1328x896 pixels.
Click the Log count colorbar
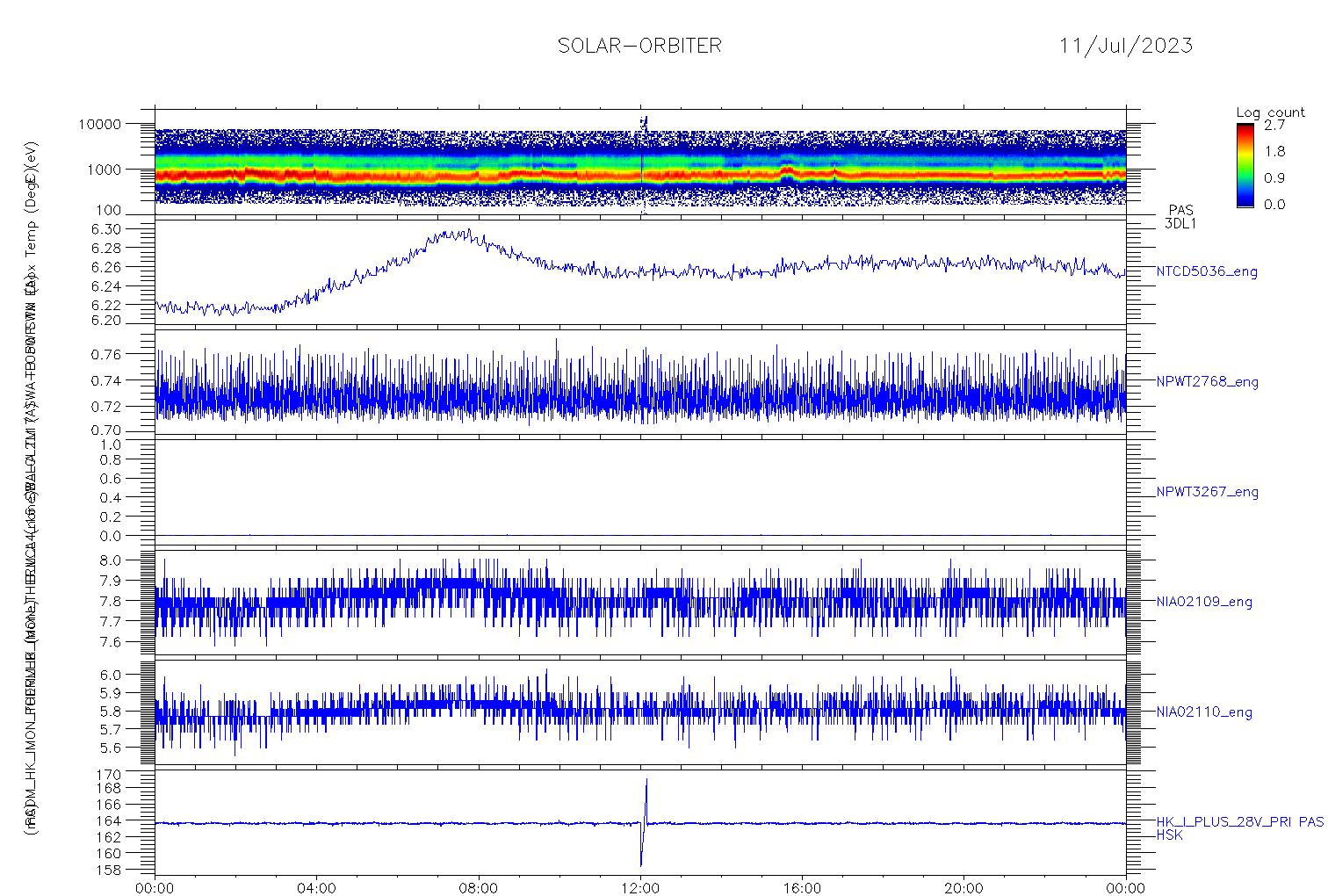pyautogui.click(x=1245, y=165)
